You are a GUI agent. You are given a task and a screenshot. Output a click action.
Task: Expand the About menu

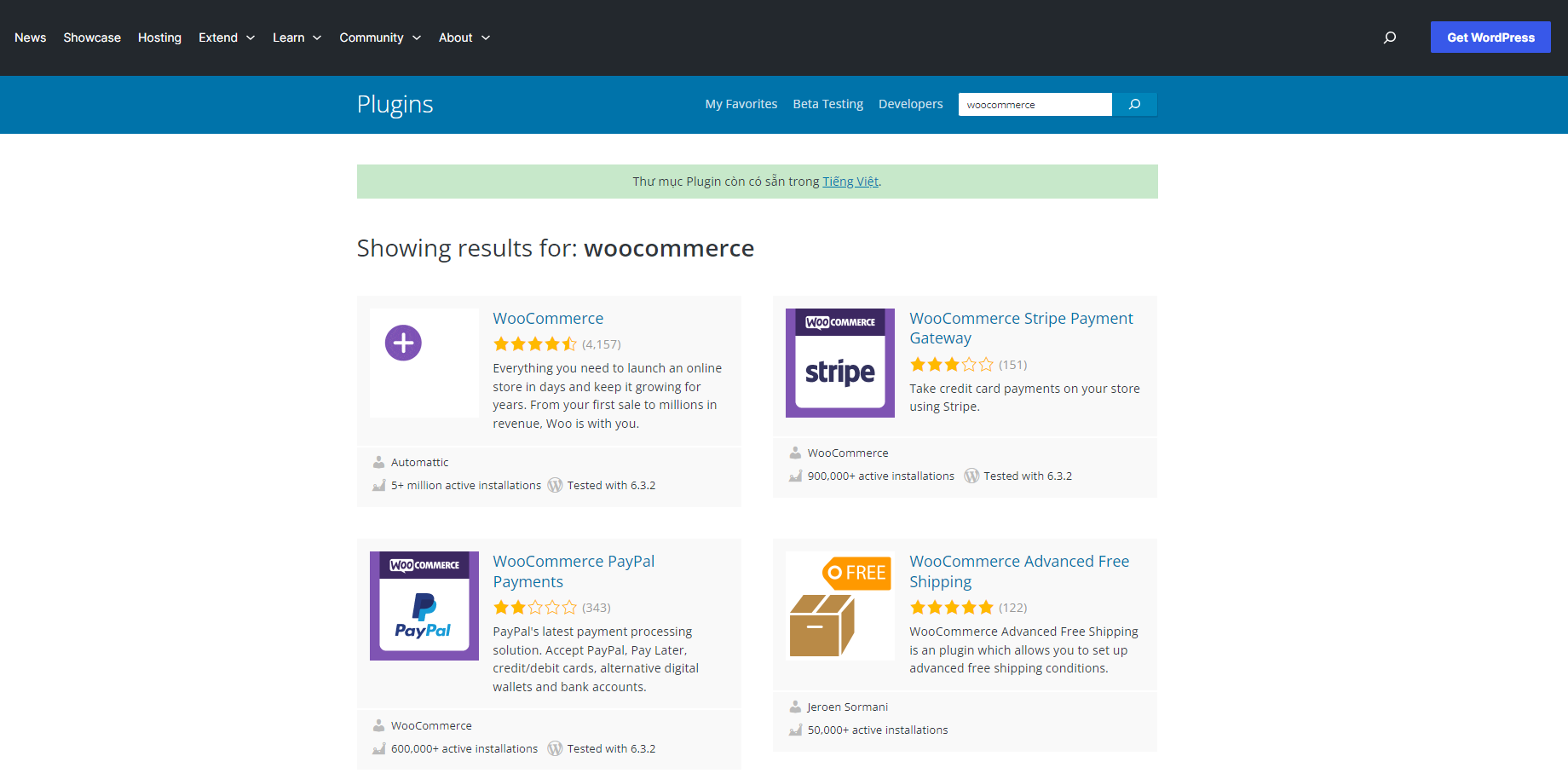tap(464, 38)
